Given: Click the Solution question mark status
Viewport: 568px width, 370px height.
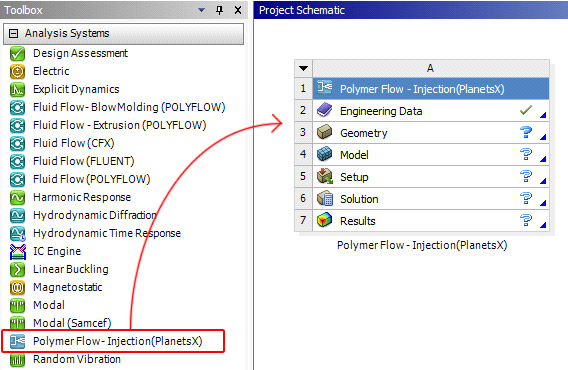Looking at the screenshot, I should pyautogui.click(x=526, y=199).
